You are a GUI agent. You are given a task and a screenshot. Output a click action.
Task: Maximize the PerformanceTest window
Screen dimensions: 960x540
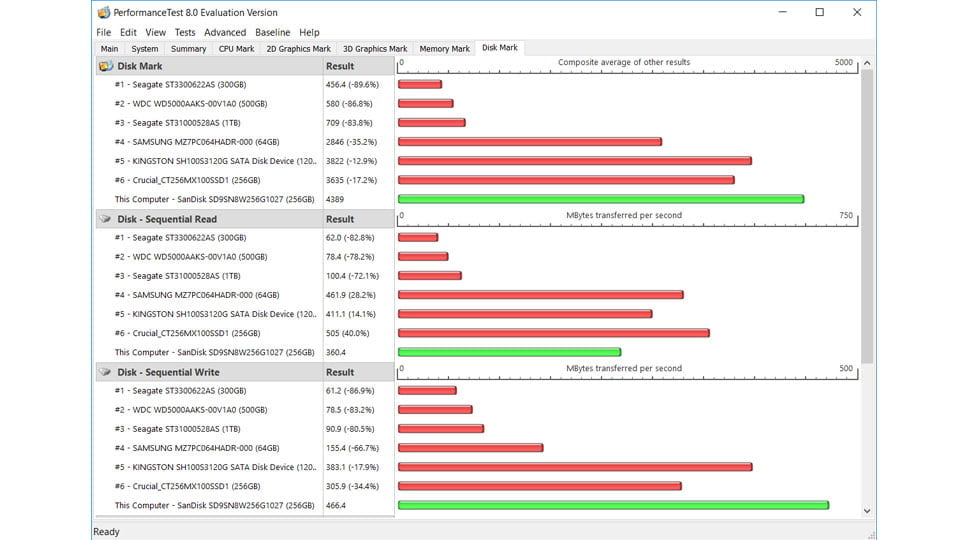(x=819, y=13)
